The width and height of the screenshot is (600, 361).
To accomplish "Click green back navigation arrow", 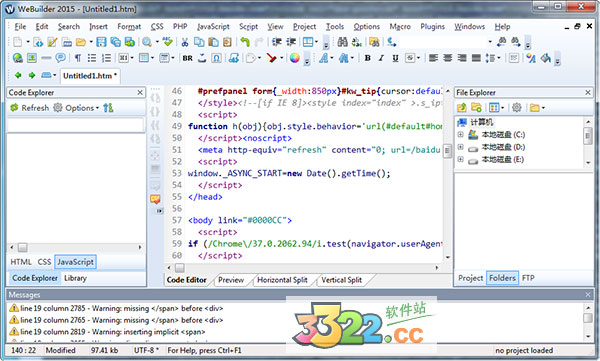I will coord(18,75).
